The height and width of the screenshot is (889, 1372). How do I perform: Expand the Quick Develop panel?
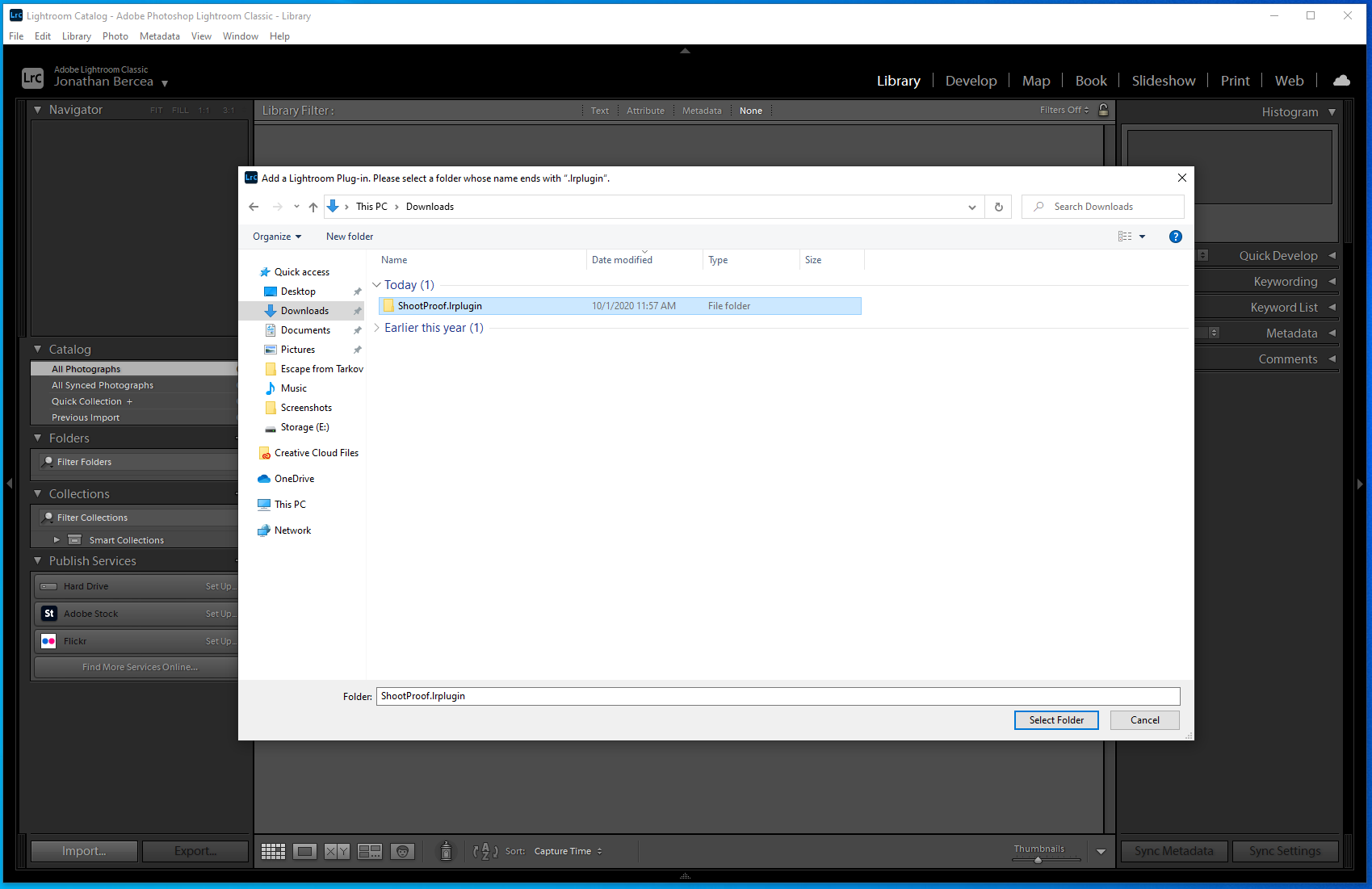point(1332,256)
